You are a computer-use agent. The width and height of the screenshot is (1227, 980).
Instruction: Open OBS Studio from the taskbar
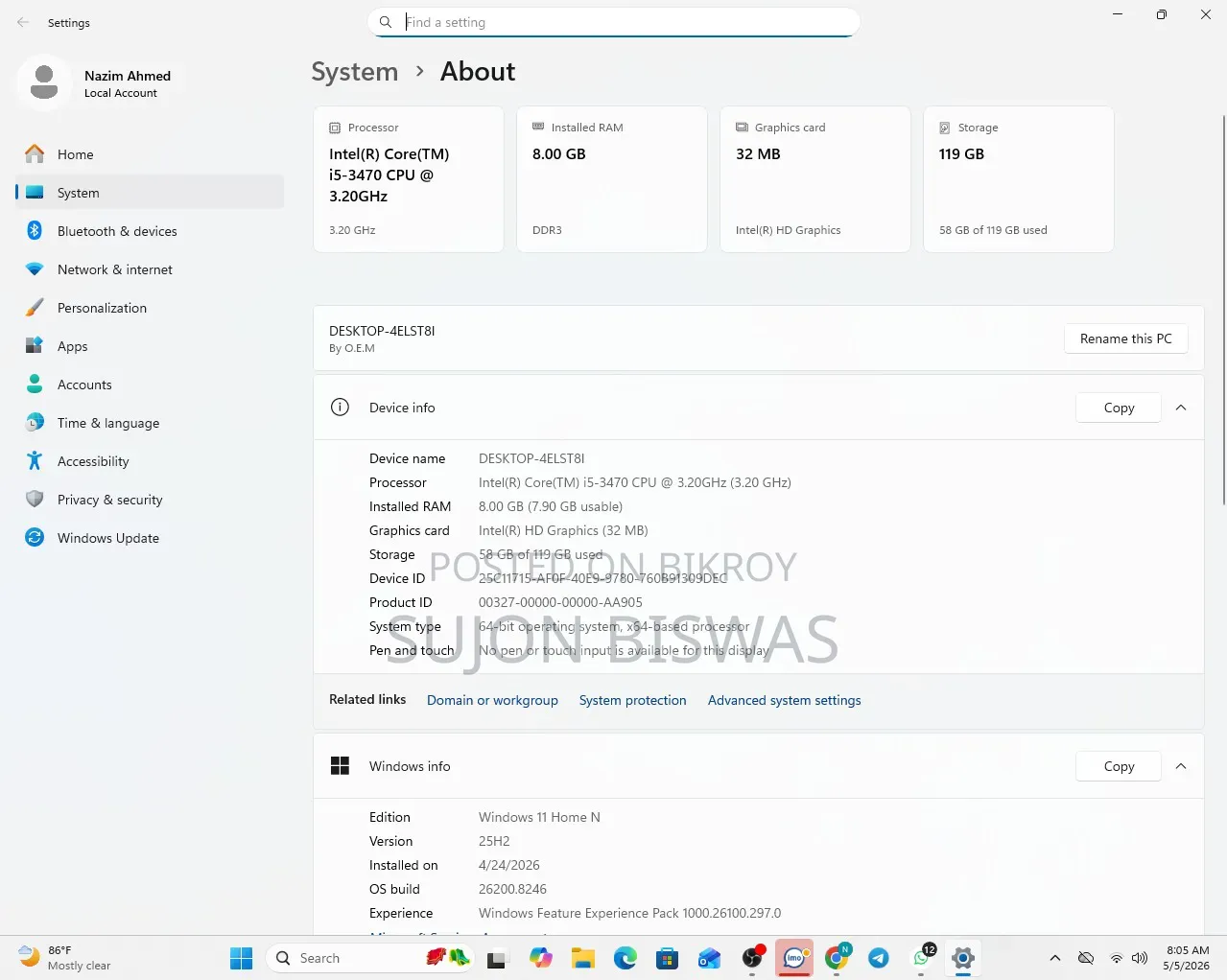[x=752, y=958]
